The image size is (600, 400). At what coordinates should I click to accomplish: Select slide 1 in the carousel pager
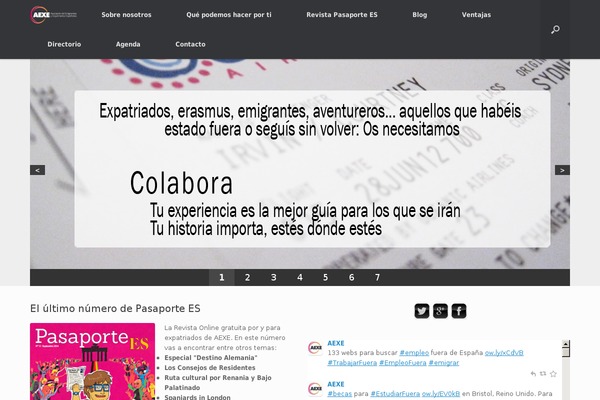(x=222, y=277)
